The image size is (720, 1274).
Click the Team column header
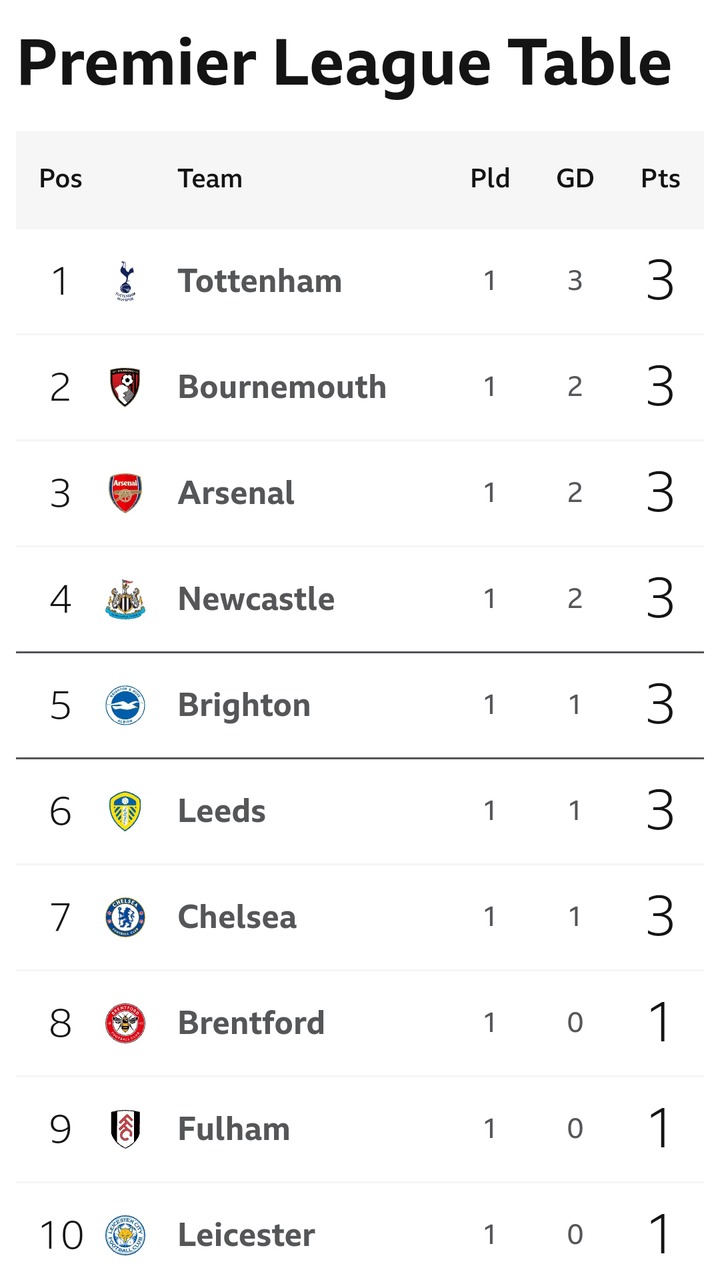(210, 179)
